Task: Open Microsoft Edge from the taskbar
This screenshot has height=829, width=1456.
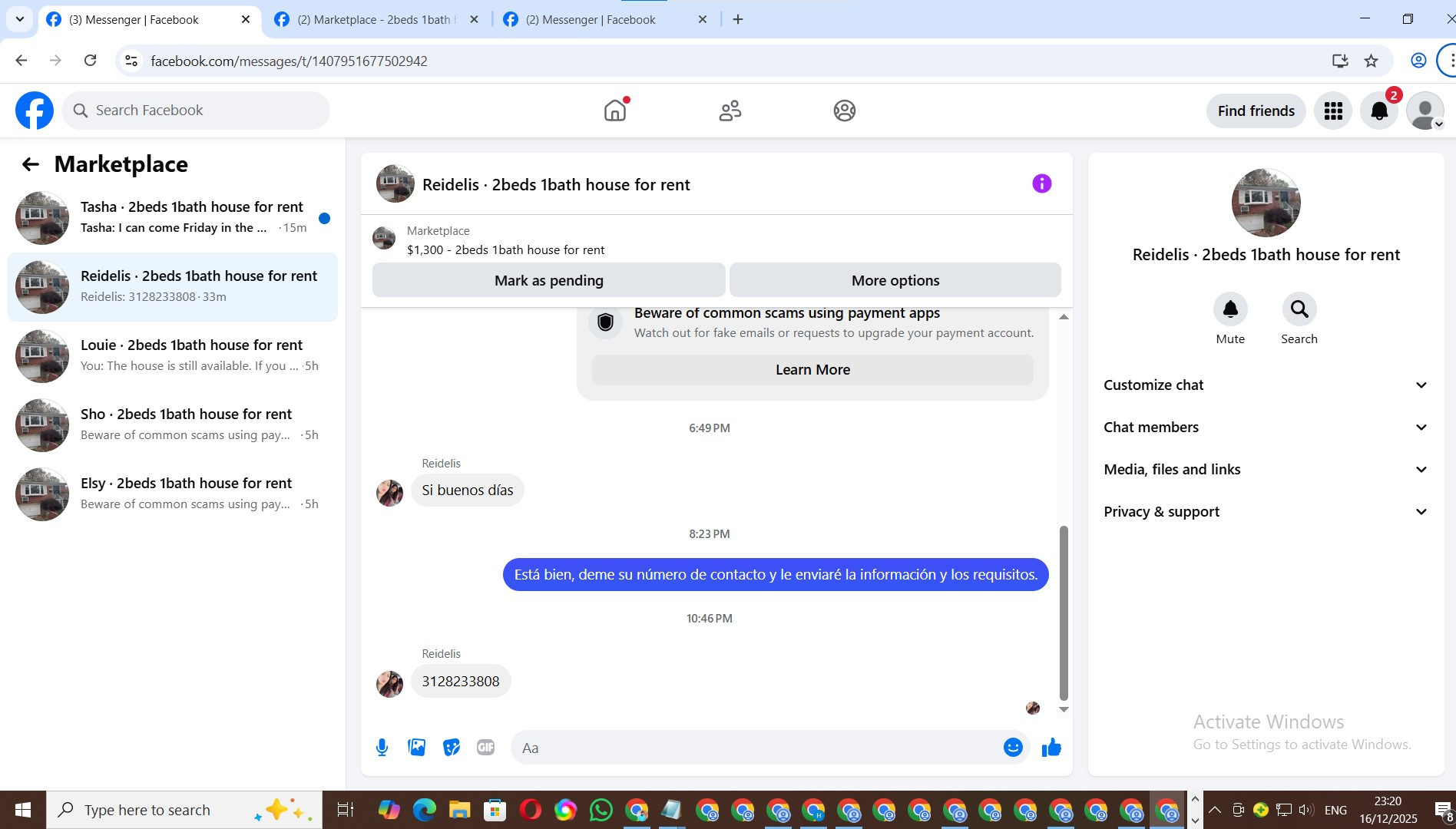Action: coord(424,810)
